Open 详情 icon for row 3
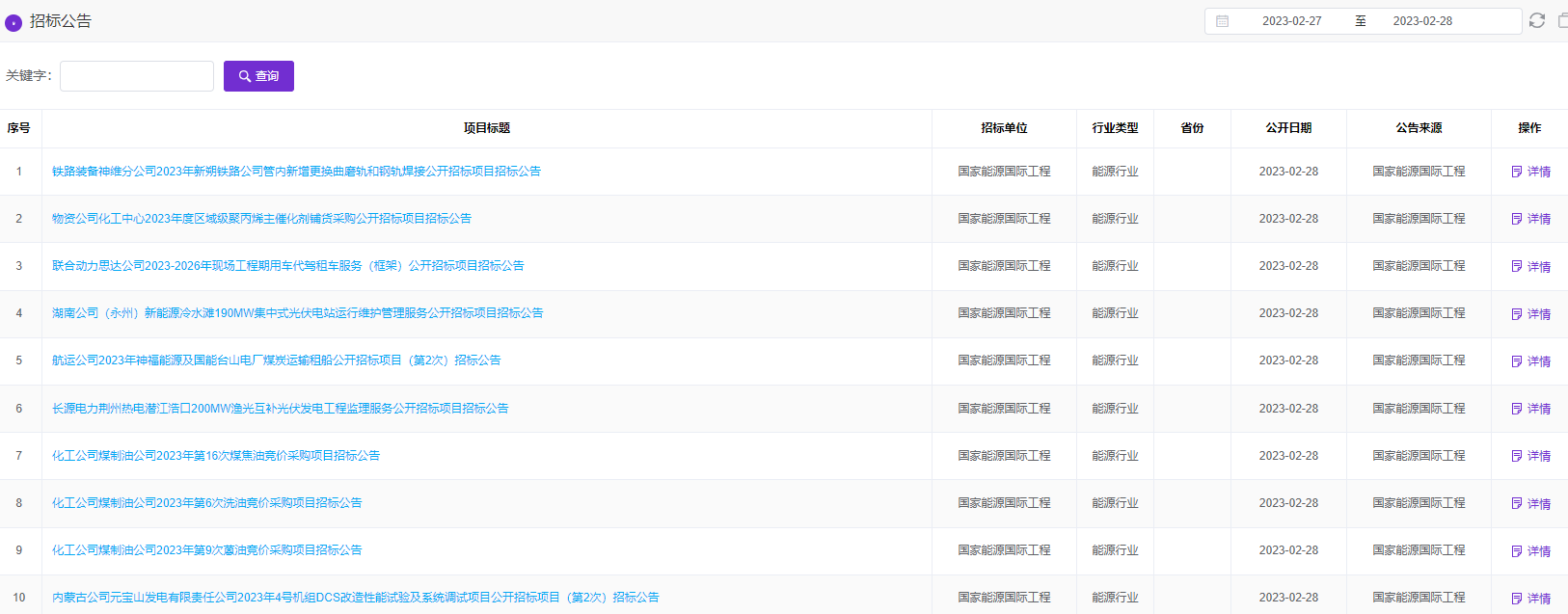This screenshot has height=614, width=1568. 1517,266
